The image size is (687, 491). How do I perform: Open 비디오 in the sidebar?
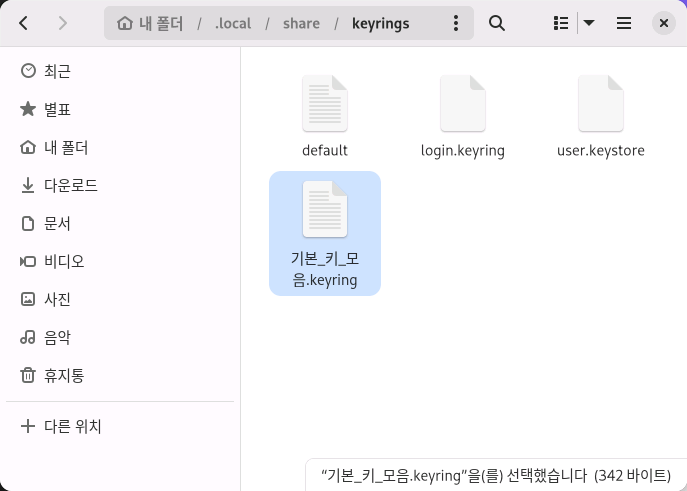[120, 261]
